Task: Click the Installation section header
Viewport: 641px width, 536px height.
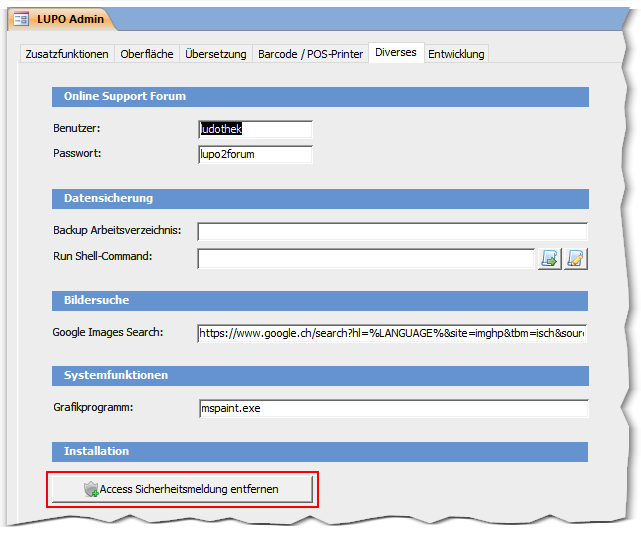Action: (x=320, y=452)
